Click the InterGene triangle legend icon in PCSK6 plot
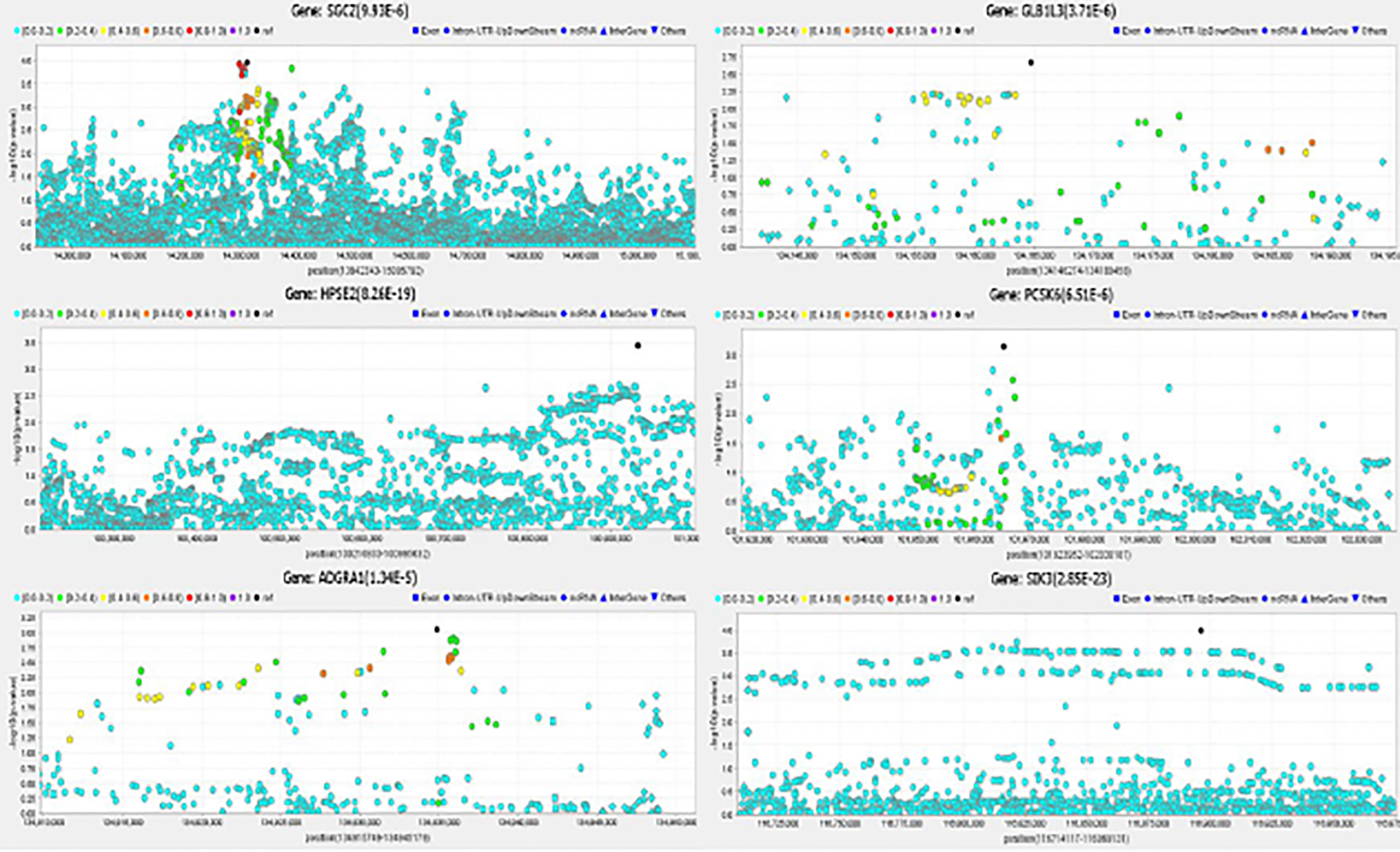1400x852 pixels. pyautogui.click(x=1305, y=314)
